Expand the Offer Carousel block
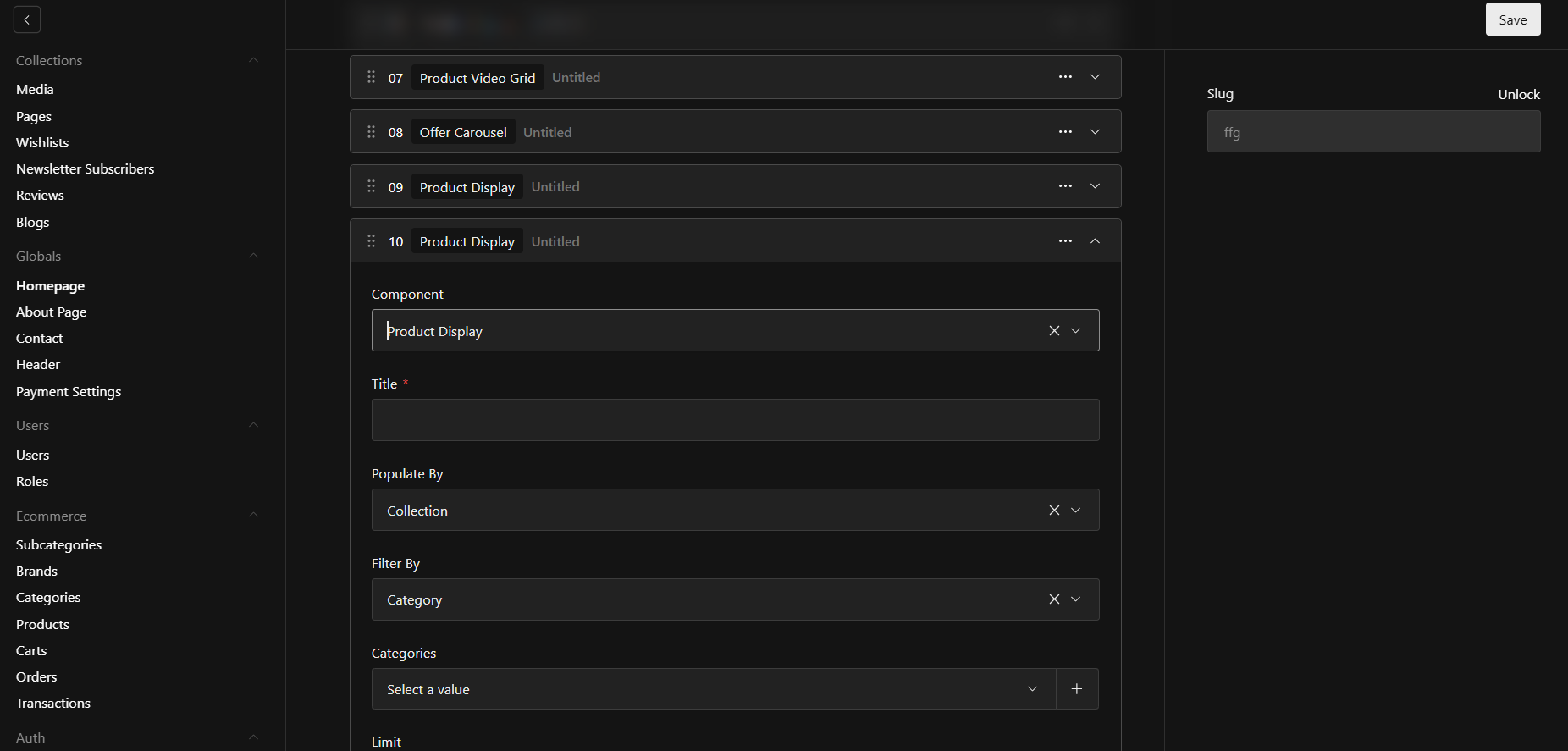Image resolution: width=1568 pixels, height=751 pixels. 1095,132
